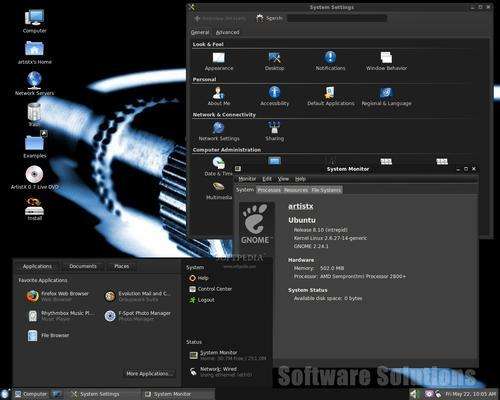
Task: Launch the Install desktop icon
Action: tap(34, 209)
